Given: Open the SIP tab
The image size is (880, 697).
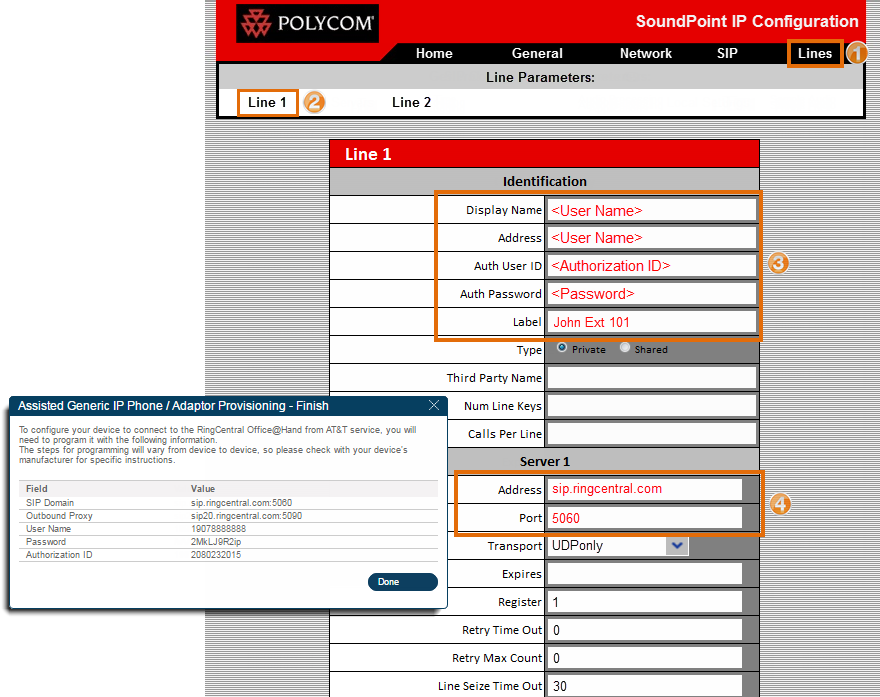Looking at the screenshot, I should tap(727, 53).
